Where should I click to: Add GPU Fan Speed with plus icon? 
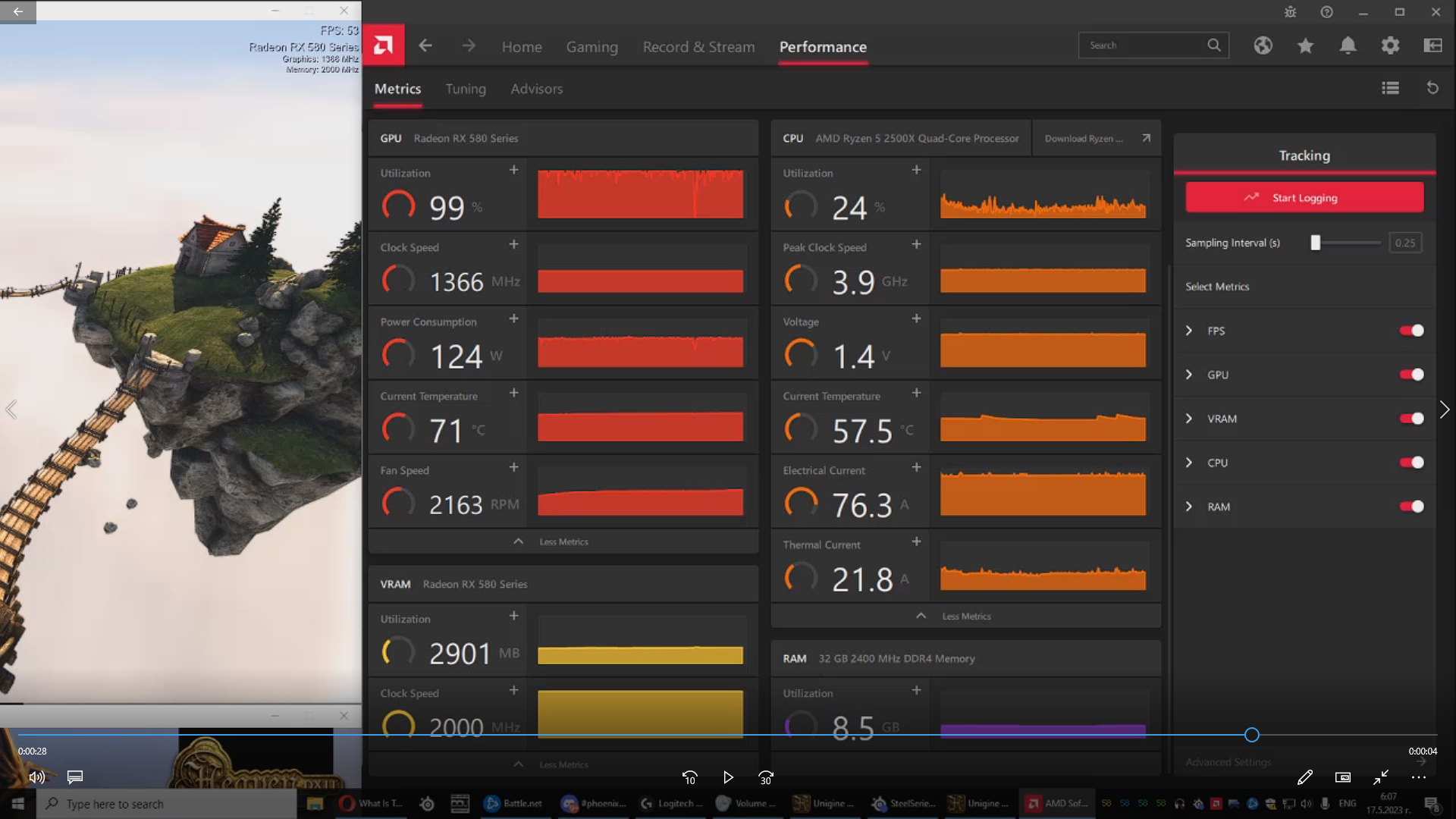coord(513,467)
